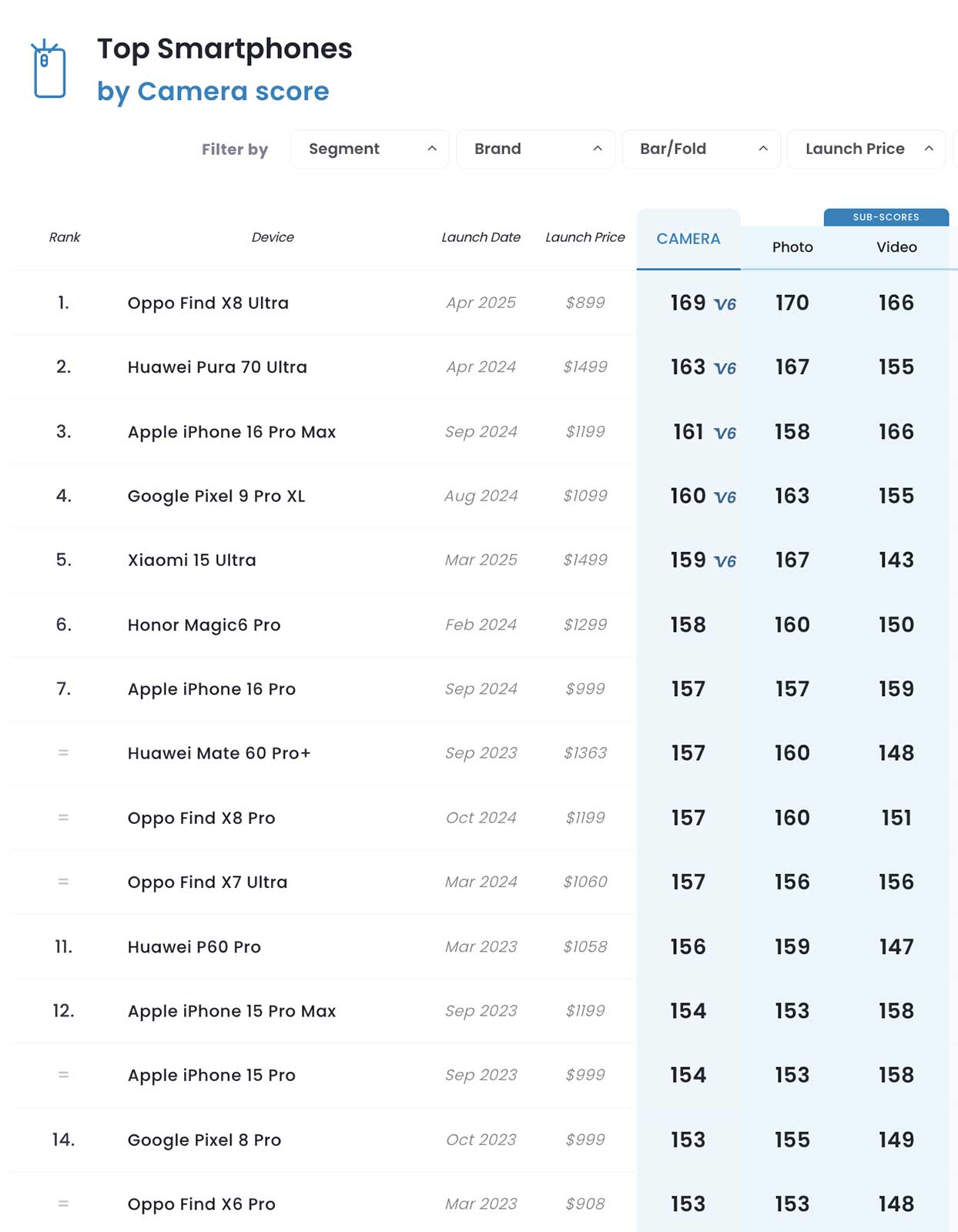Click the V6 badge on Huawei Pura 70 Ultra
958x1232 pixels.
(x=725, y=368)
